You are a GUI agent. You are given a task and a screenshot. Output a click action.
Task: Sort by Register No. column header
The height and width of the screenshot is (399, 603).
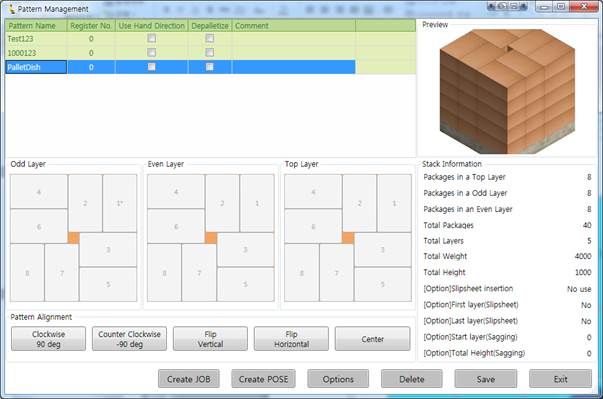(91, 26)
